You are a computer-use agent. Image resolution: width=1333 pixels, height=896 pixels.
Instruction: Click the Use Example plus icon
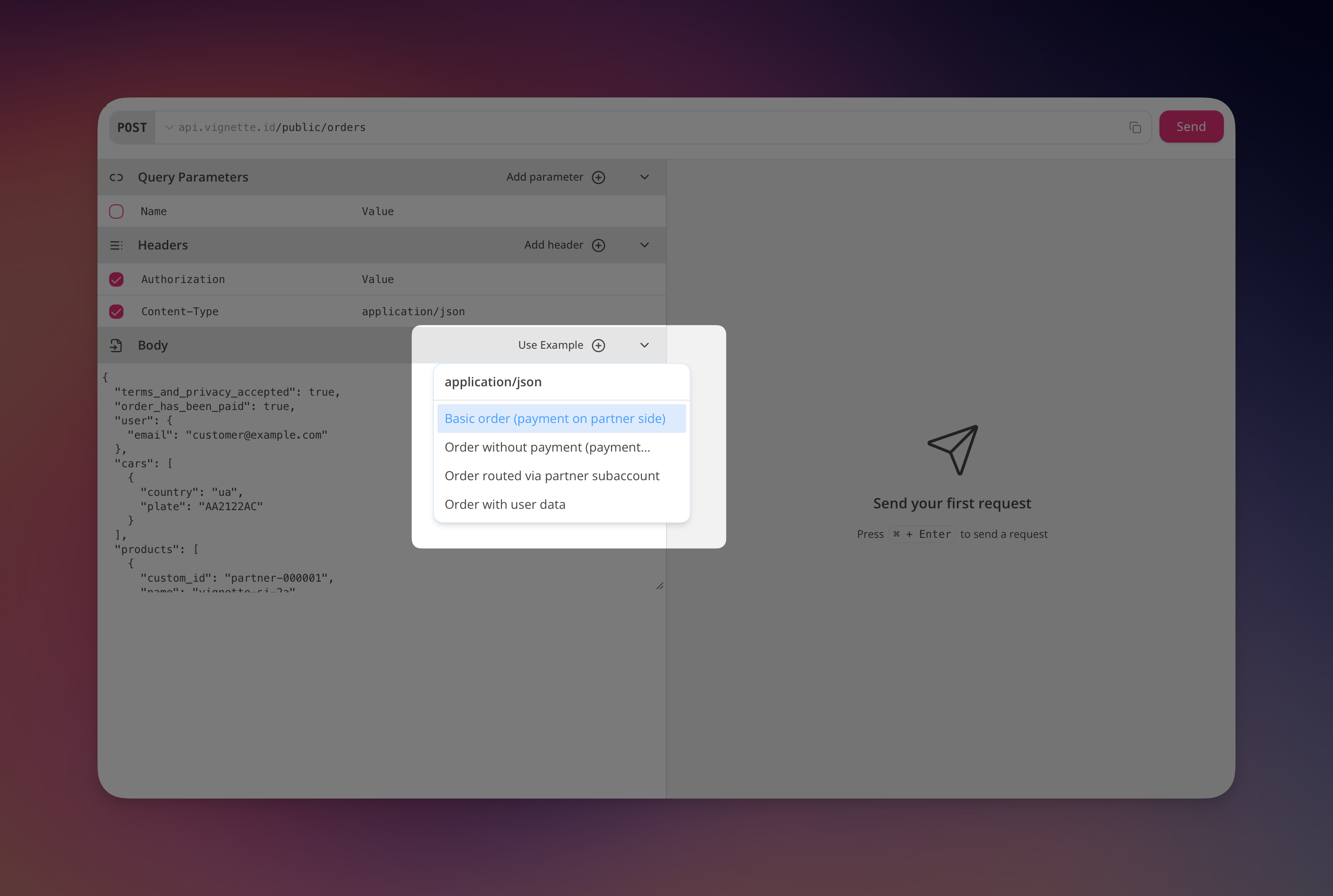(x=598, y=345)
